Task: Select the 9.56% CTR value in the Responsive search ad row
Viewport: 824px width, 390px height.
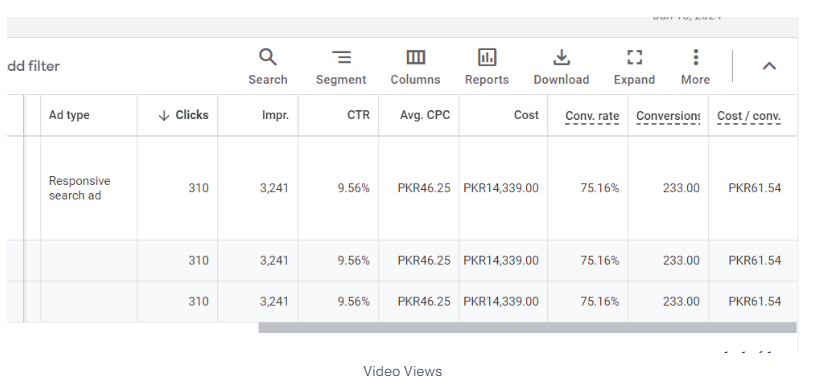Action: pos(353,188)
